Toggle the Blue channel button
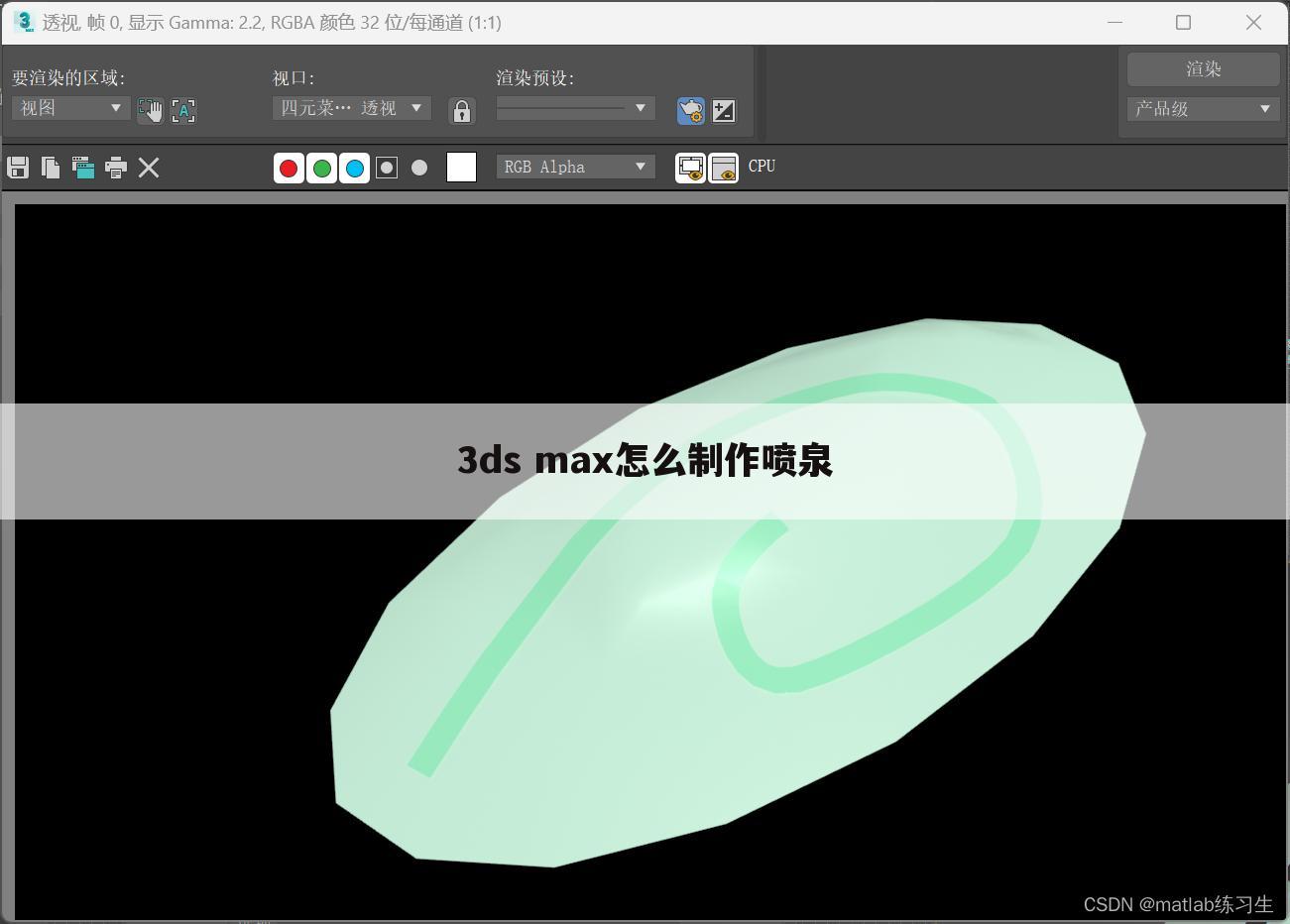The height and width of the screenshot is (924, 1290). click(x=354, y=168)
